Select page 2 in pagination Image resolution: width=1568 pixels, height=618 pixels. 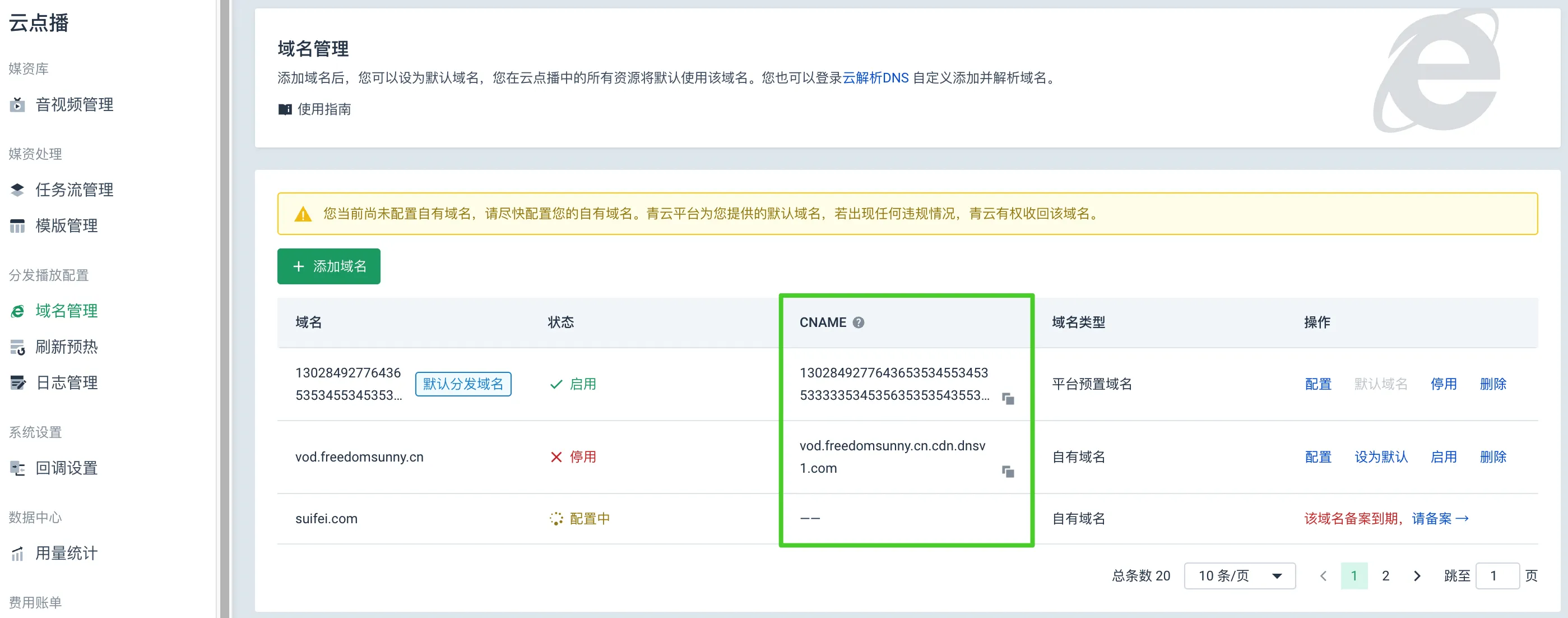pyautogui.click(x=1385, y=576)
